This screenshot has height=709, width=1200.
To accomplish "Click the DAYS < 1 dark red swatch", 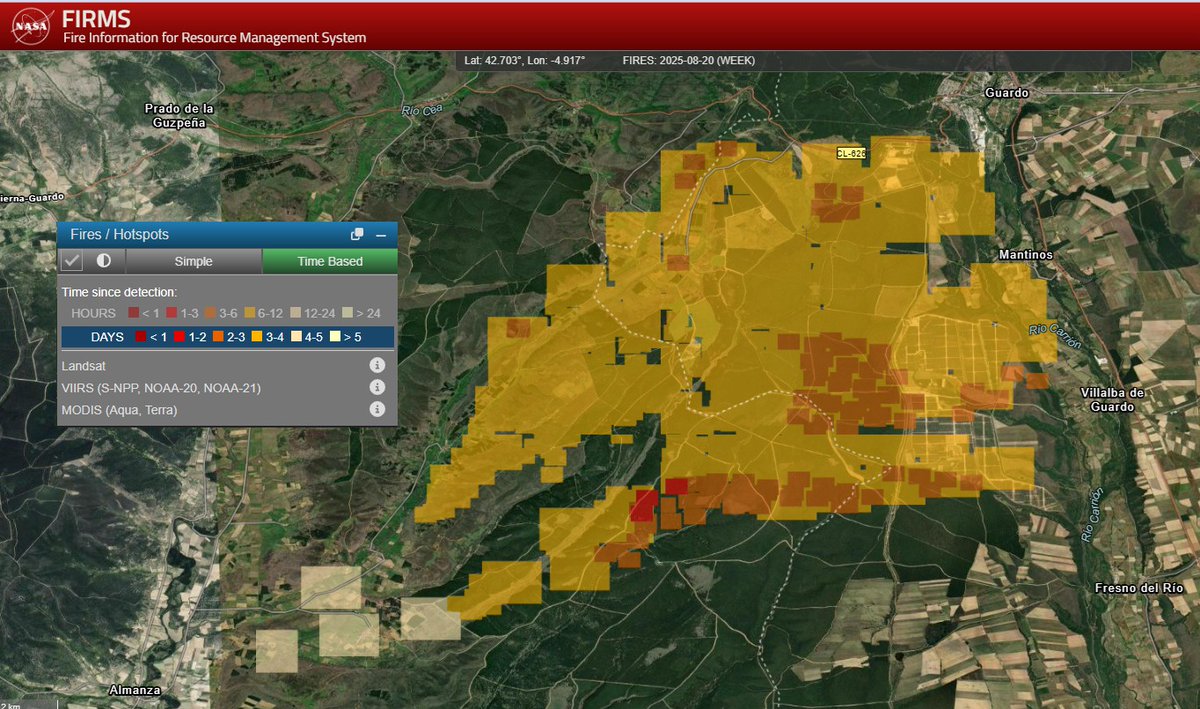I will [x=141, y=337].
